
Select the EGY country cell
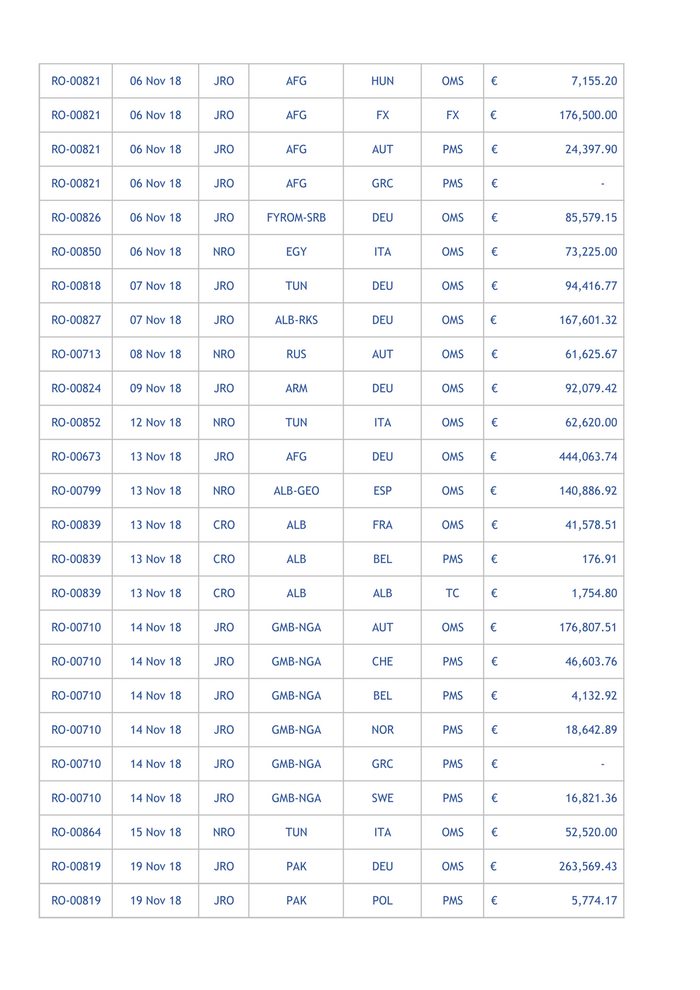[x=296, y=251]
